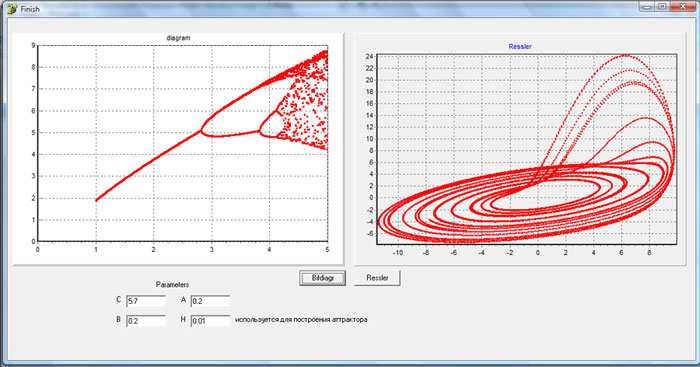Image resolution: width=700 pixels, height=367 pixels.
Task: Minimize the Finish window
Action: coord(646,7)
